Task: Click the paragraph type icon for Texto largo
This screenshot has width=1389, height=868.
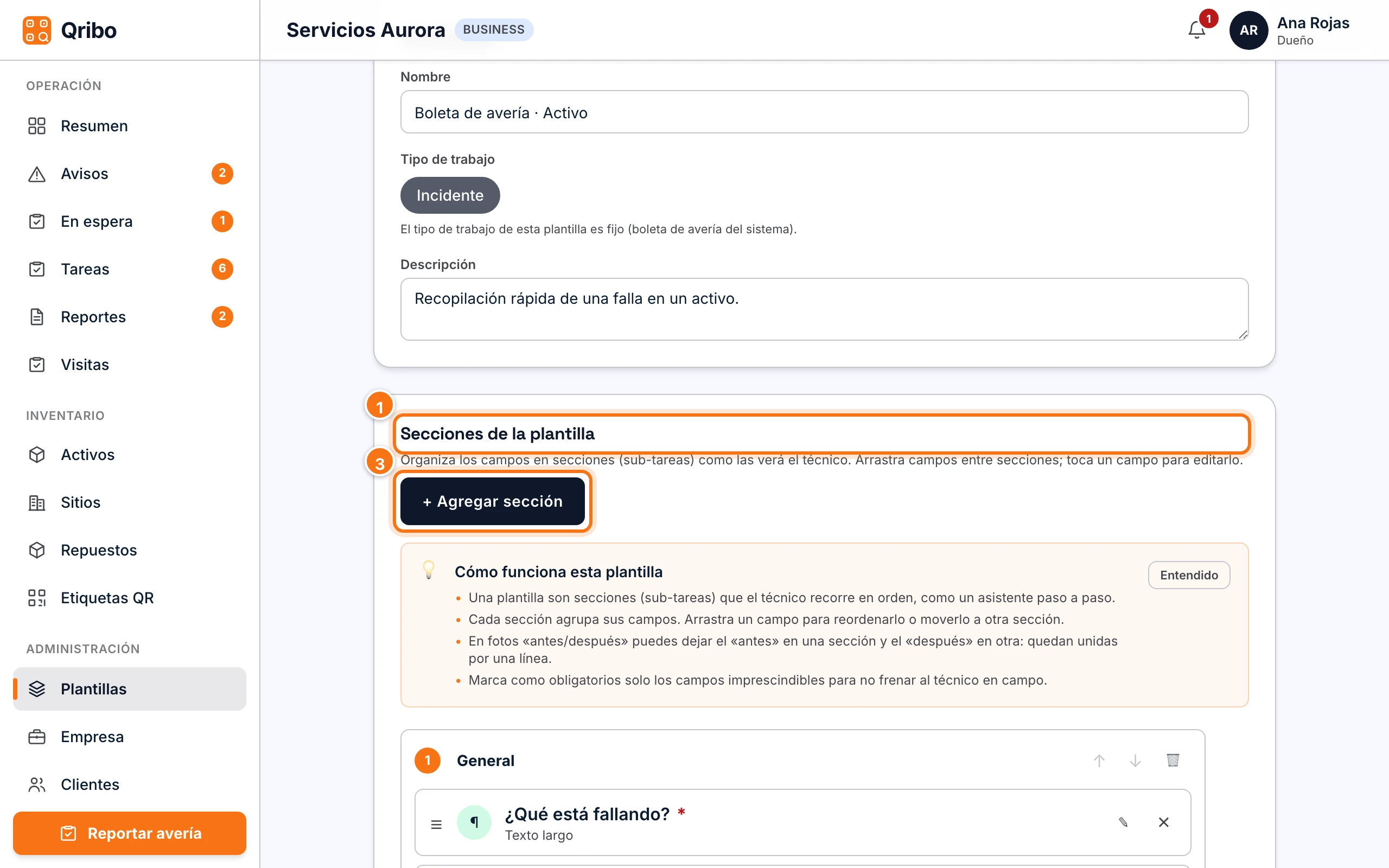Action: point(474,822)
